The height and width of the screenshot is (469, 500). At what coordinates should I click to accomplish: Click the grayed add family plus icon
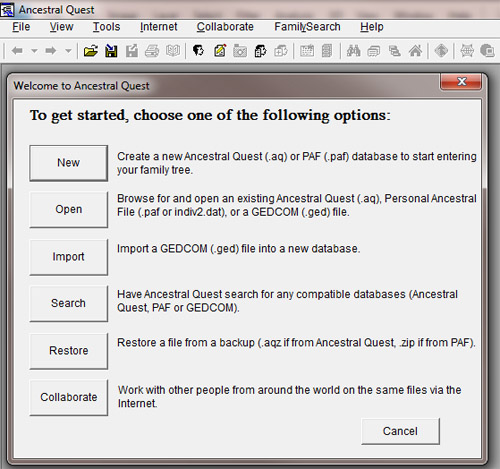tap(281, 51)
